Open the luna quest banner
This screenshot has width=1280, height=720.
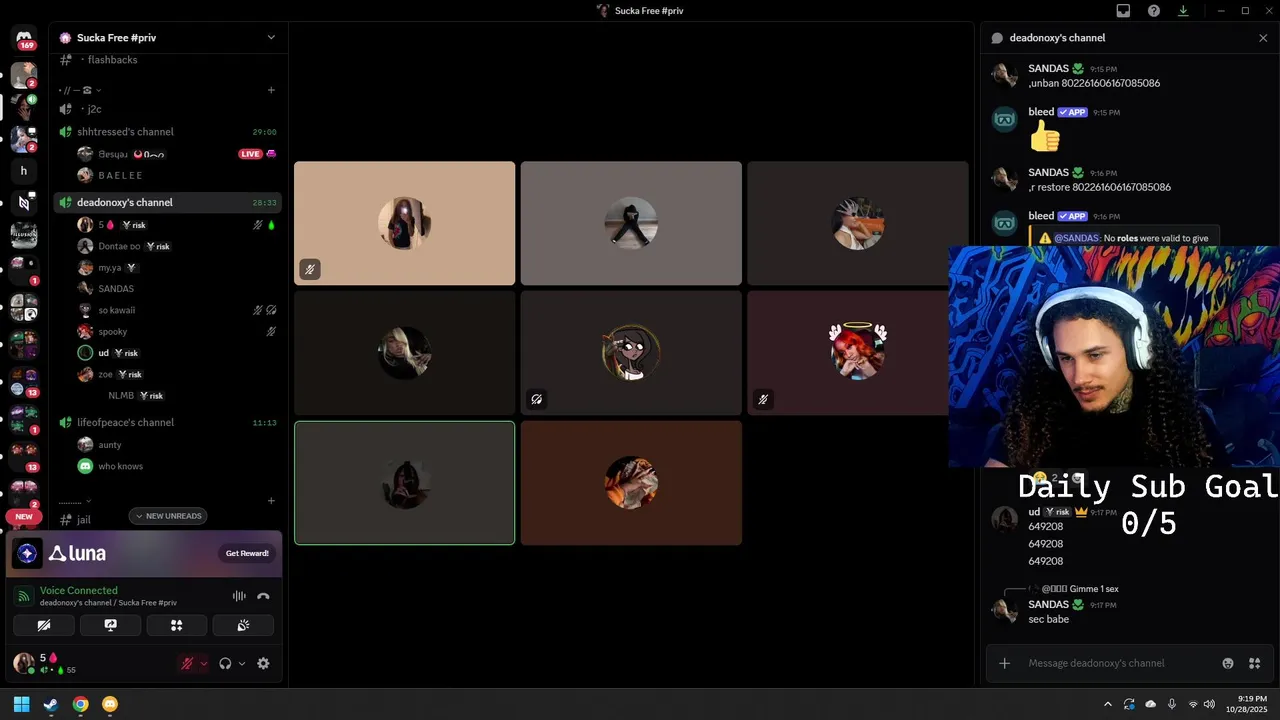144,554
